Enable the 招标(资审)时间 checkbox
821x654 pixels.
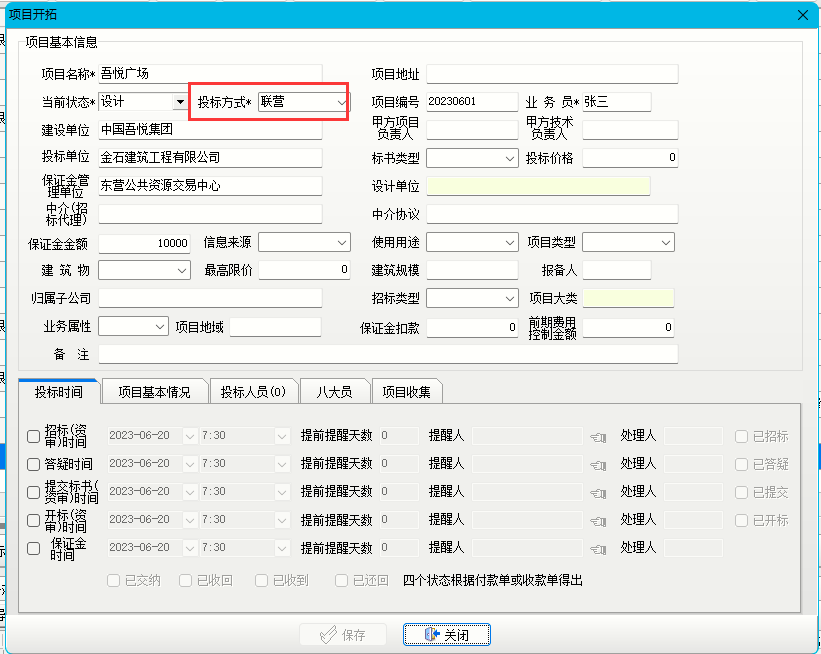(x=34, y=436)
